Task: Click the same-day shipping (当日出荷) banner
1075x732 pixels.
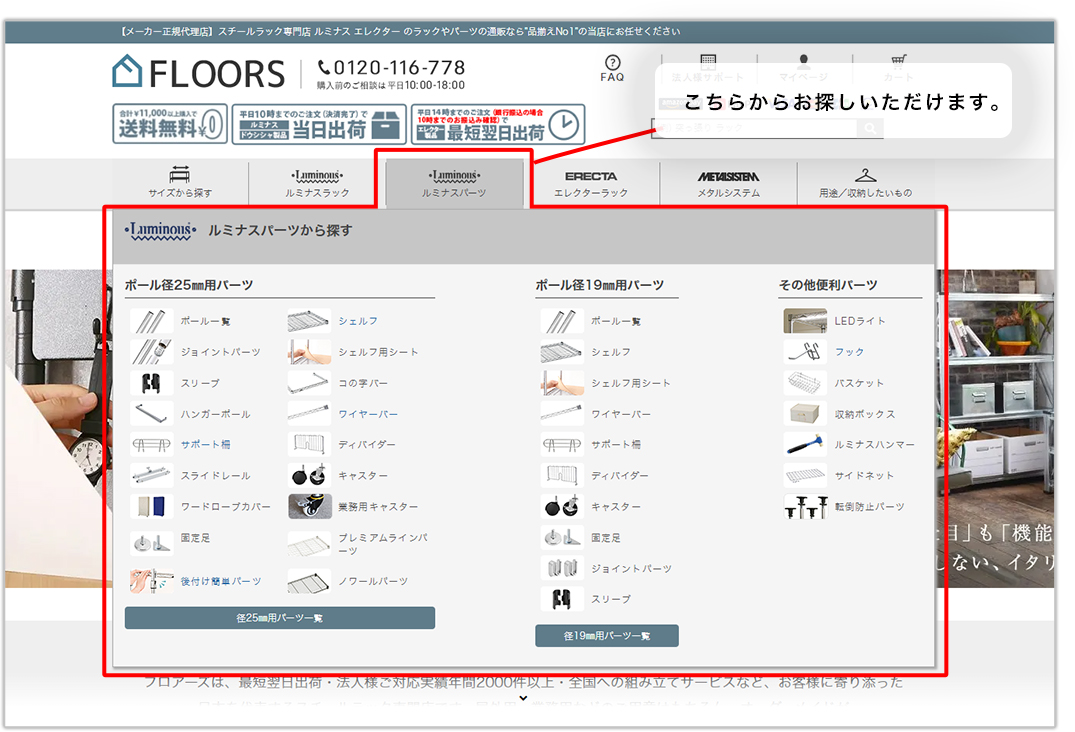Action: click(319, 123)
